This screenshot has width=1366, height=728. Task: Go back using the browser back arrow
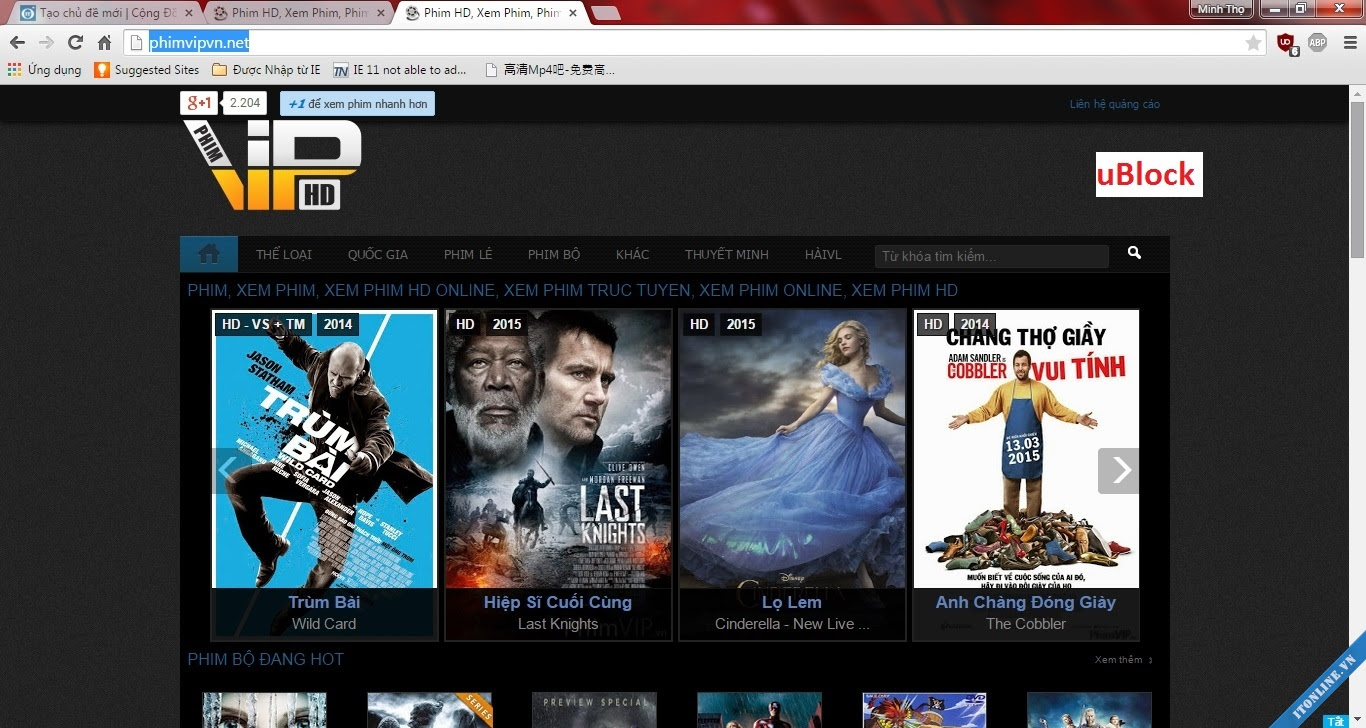click(x=17, y=43)
